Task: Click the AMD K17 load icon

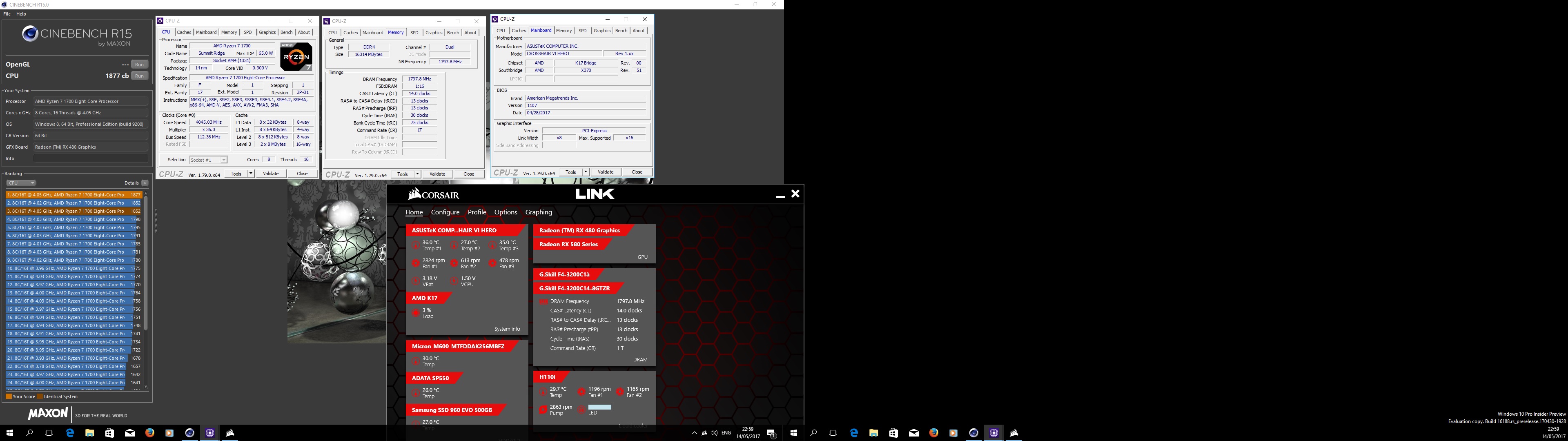Action: [x=416, y=313]
